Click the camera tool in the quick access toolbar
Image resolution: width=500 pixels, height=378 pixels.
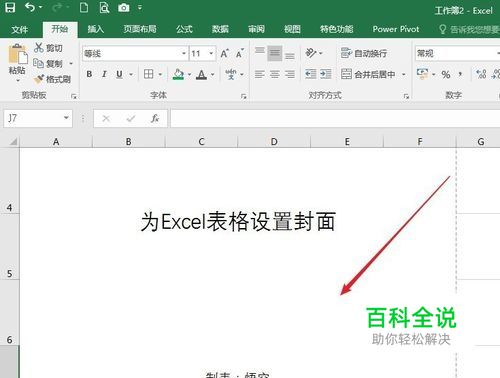[124, 7]
